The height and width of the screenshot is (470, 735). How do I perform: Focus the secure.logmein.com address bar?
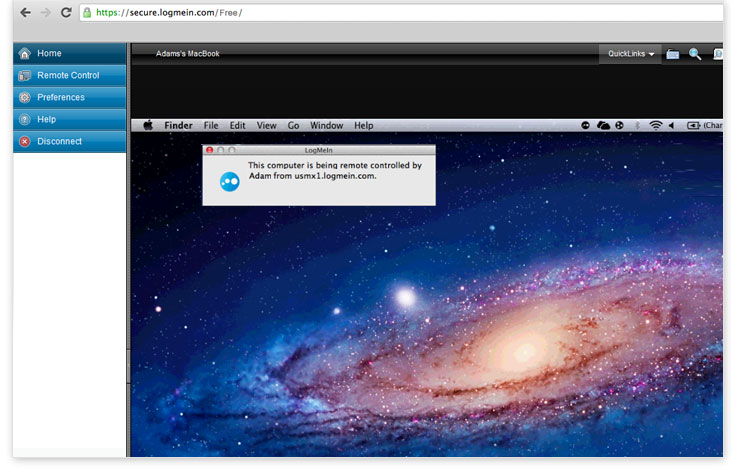coord(401,13)
